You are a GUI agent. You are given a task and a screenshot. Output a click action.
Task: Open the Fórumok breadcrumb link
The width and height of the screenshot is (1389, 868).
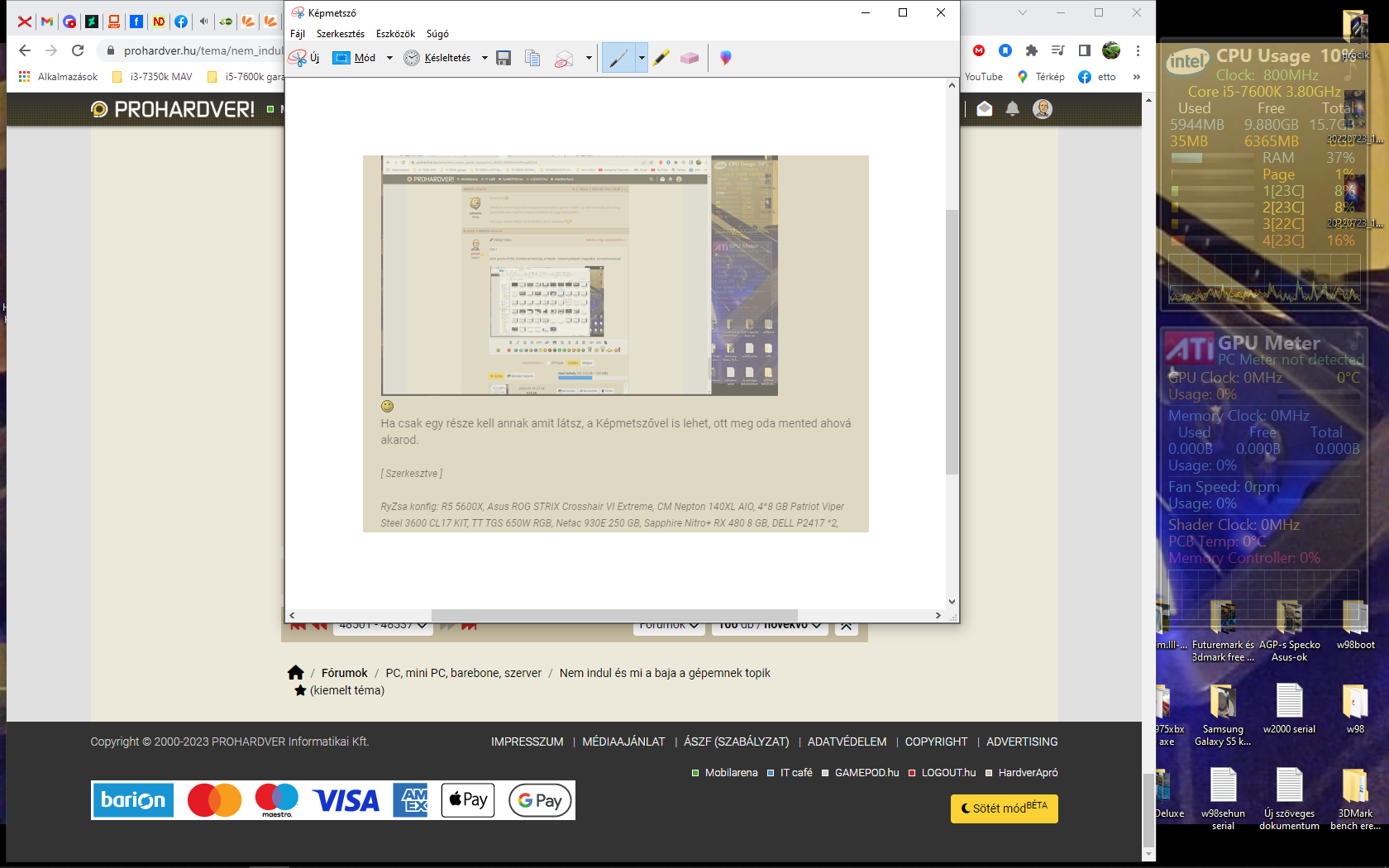345,673
